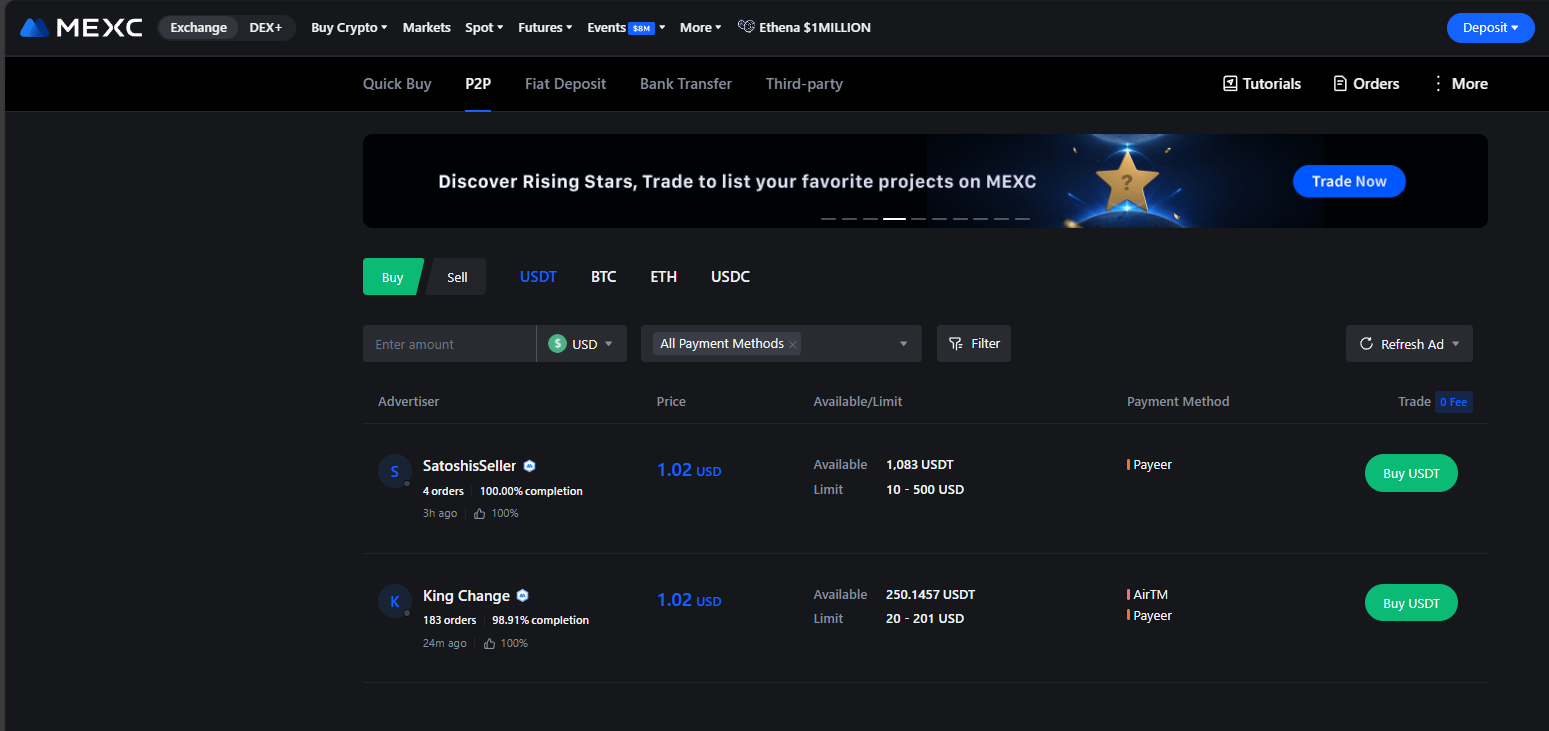1549x731 pixels.
Task: Select the ETH coin tab
Action: 664,277
